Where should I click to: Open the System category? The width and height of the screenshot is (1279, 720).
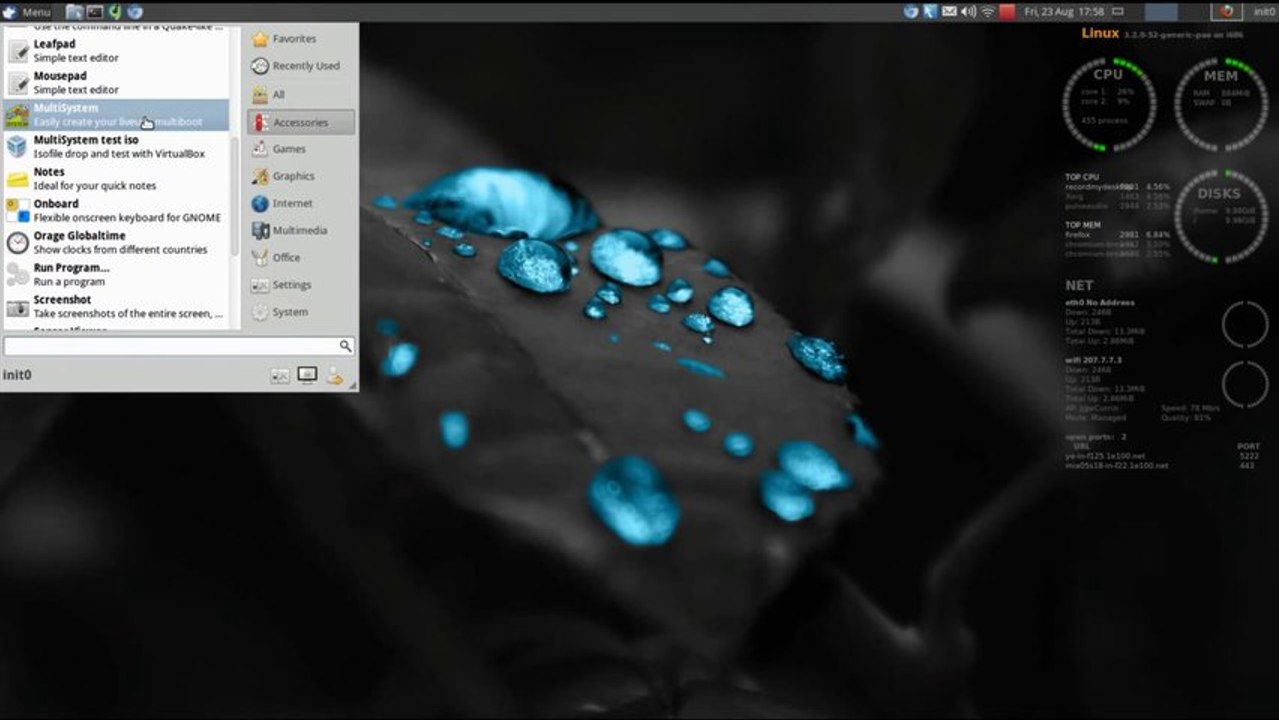point(301,312)
